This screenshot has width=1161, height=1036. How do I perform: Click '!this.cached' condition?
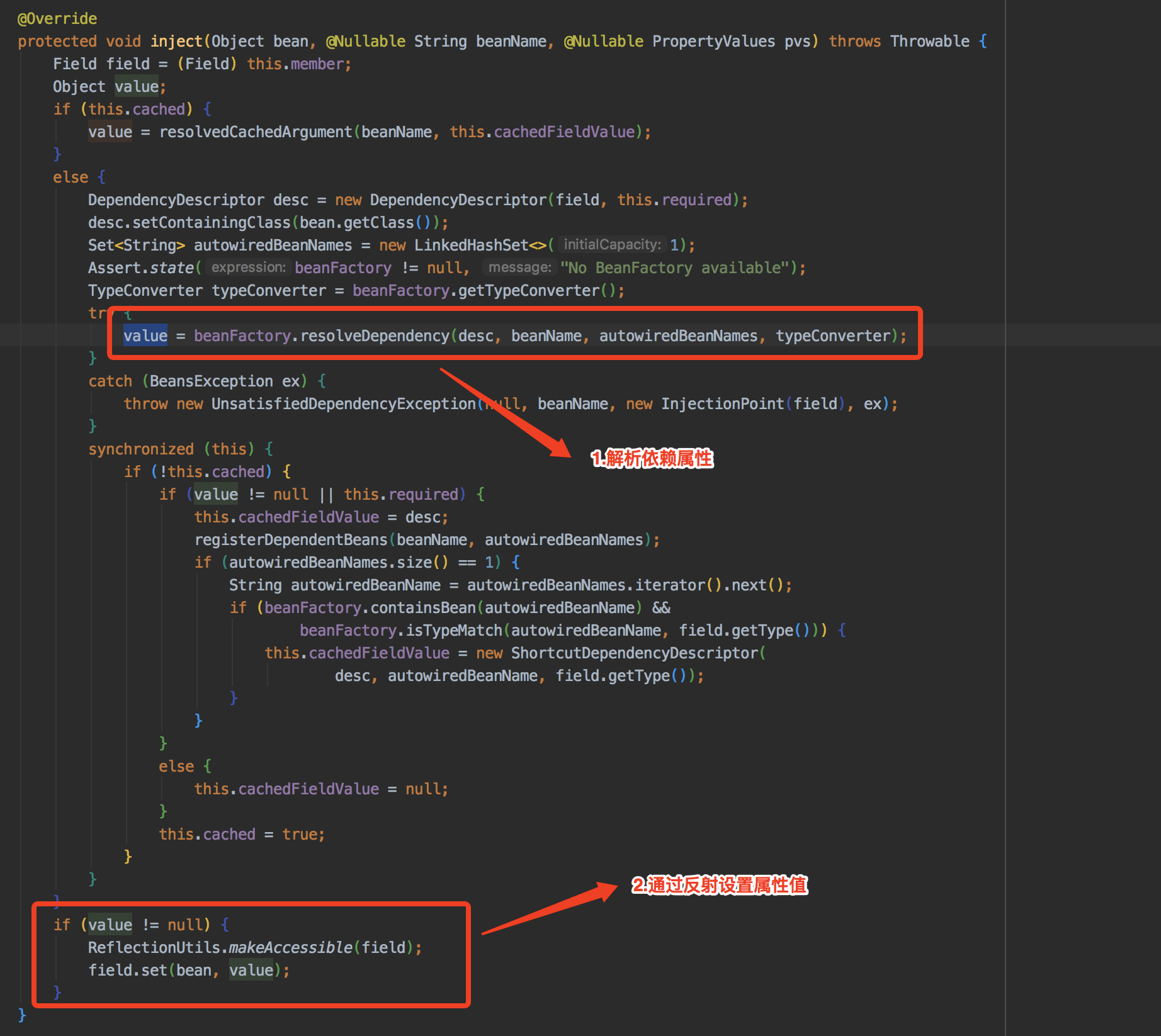212,472
